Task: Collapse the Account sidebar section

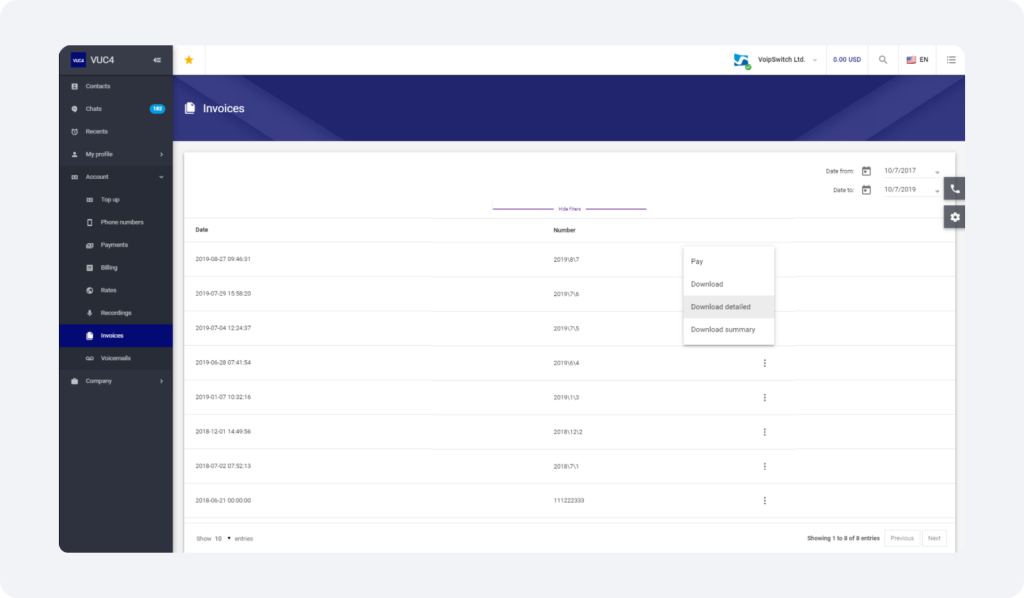Action: tap(116, 177)
